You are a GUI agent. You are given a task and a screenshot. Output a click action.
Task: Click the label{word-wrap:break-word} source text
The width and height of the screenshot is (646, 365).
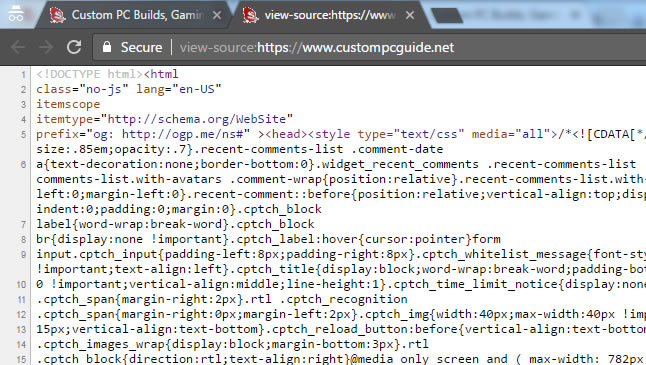click(132, 224)
